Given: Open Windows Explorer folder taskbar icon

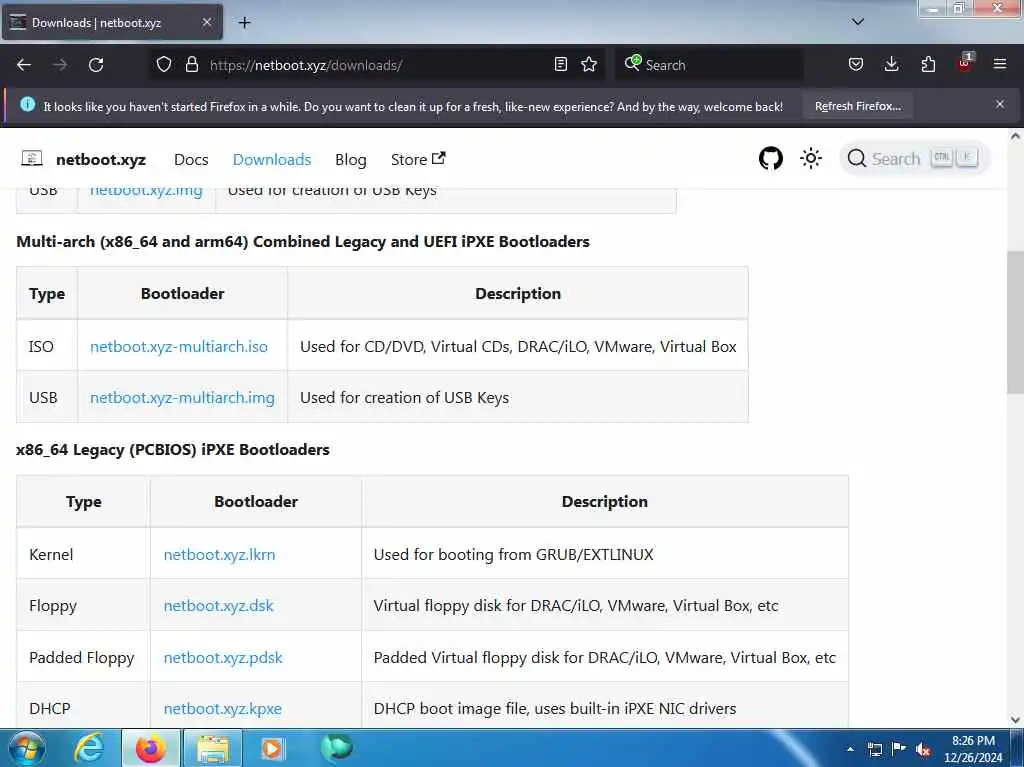Looking at the screenshot, I should tap(213, 748).
